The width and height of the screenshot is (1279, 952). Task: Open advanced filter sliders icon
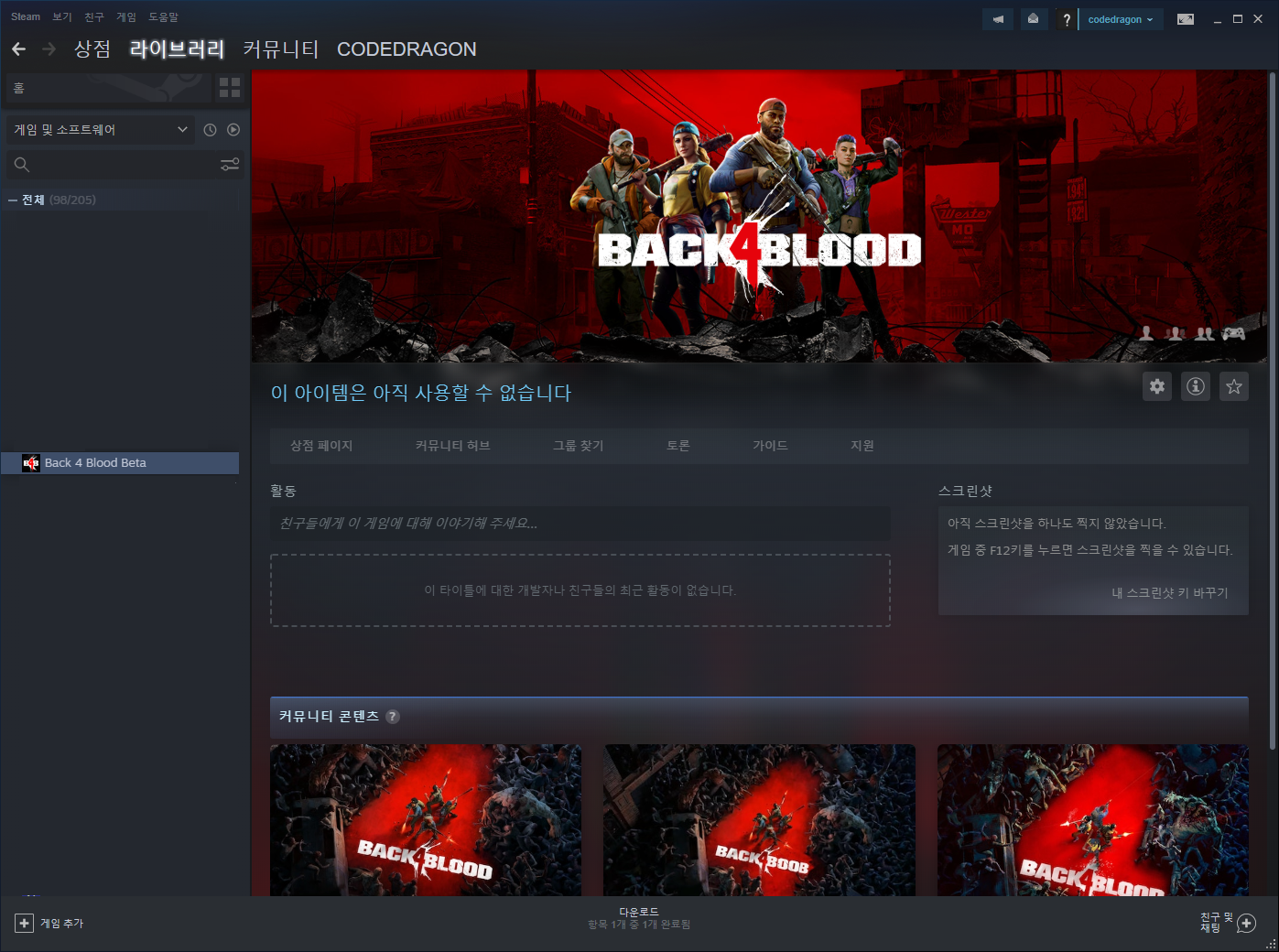coord(230,165)
